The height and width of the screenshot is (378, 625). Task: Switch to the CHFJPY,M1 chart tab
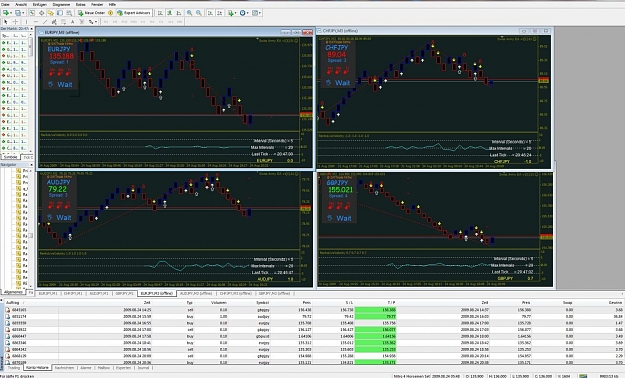tap(73, 293)
